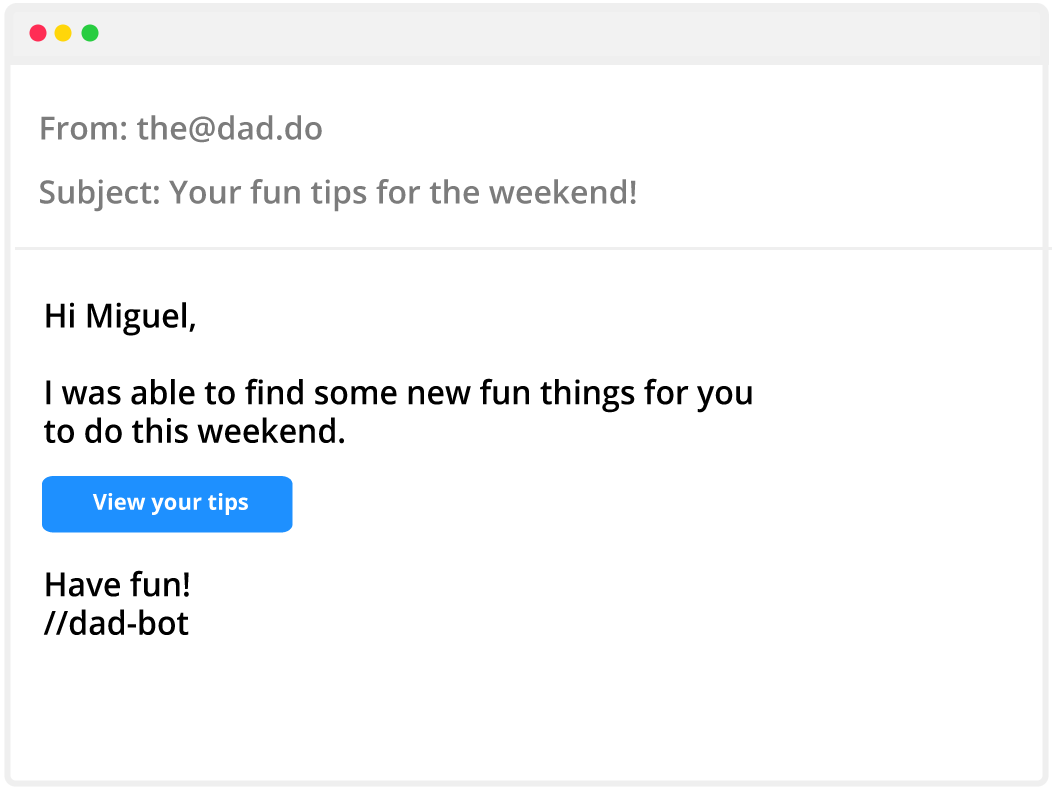
Task: Click the "From:" label
Action: point(83,129)
